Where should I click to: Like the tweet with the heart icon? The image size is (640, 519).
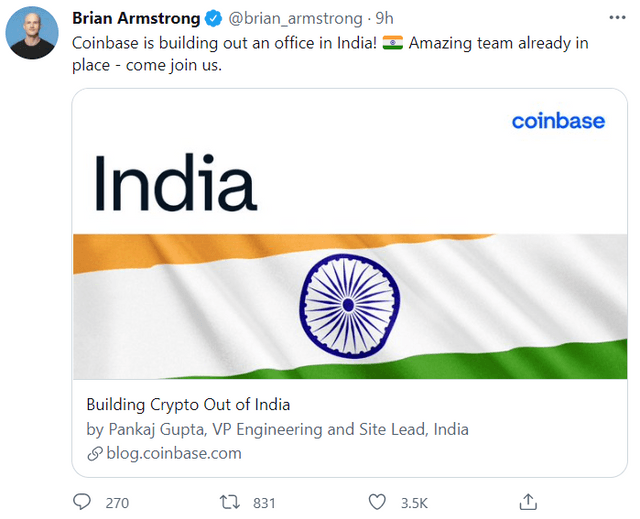click(377, 502)
